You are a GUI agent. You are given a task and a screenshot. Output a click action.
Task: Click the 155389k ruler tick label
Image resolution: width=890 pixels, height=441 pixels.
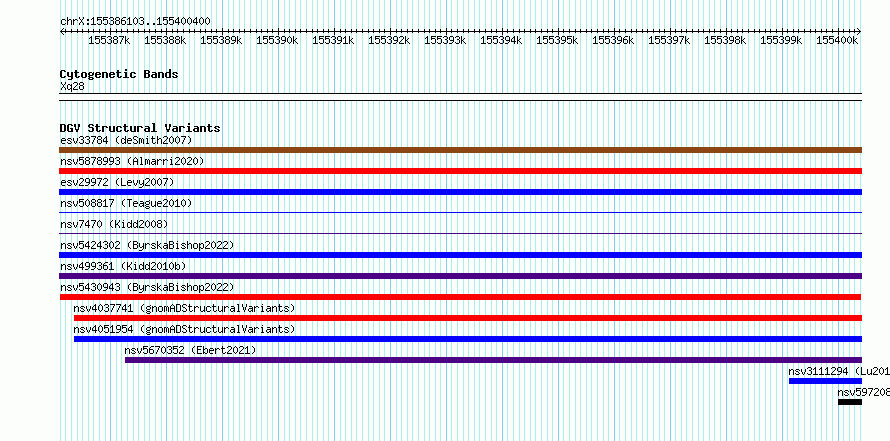[x=221, y=40]
